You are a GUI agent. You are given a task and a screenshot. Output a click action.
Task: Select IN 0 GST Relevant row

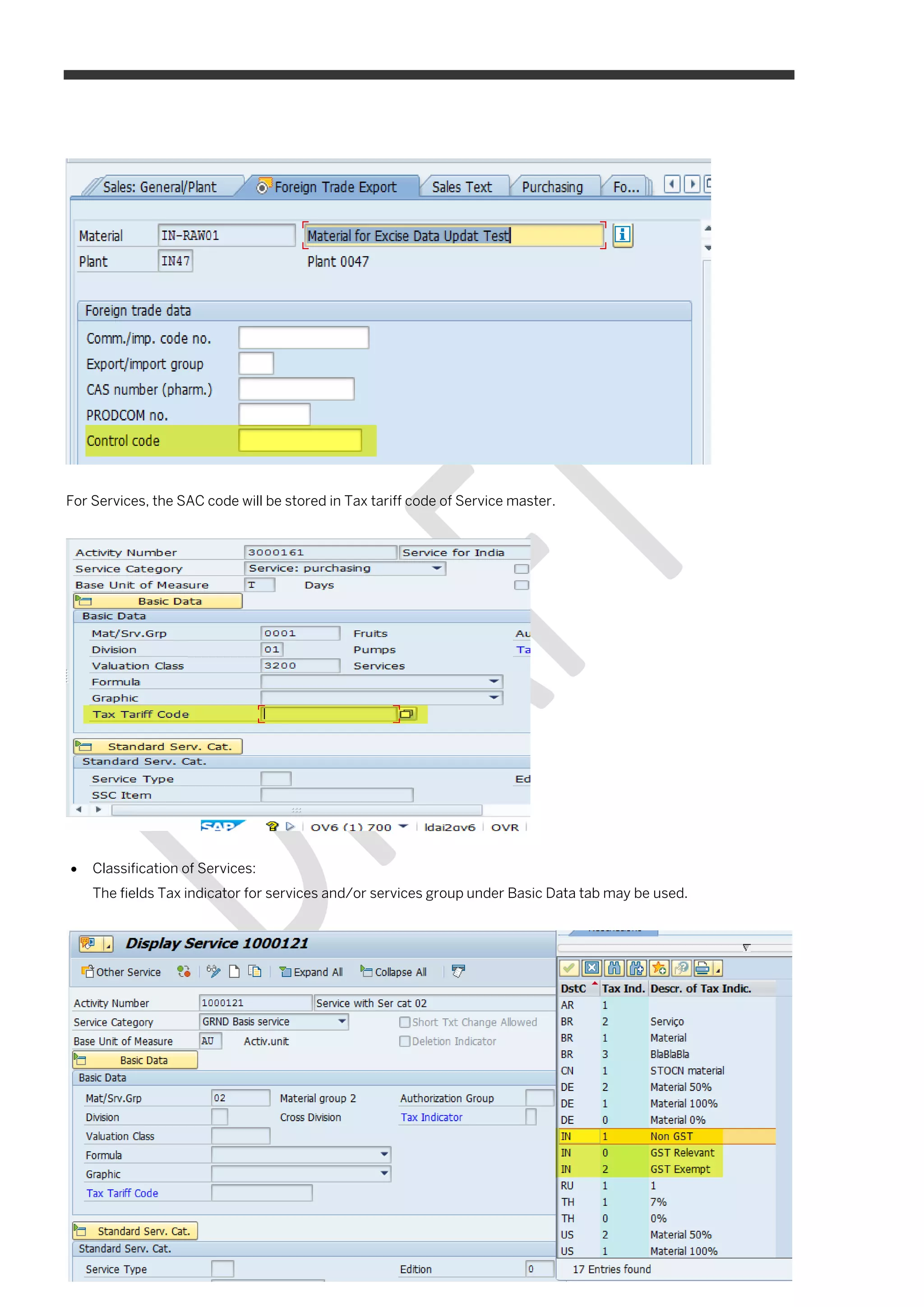tap(667, 1152)
